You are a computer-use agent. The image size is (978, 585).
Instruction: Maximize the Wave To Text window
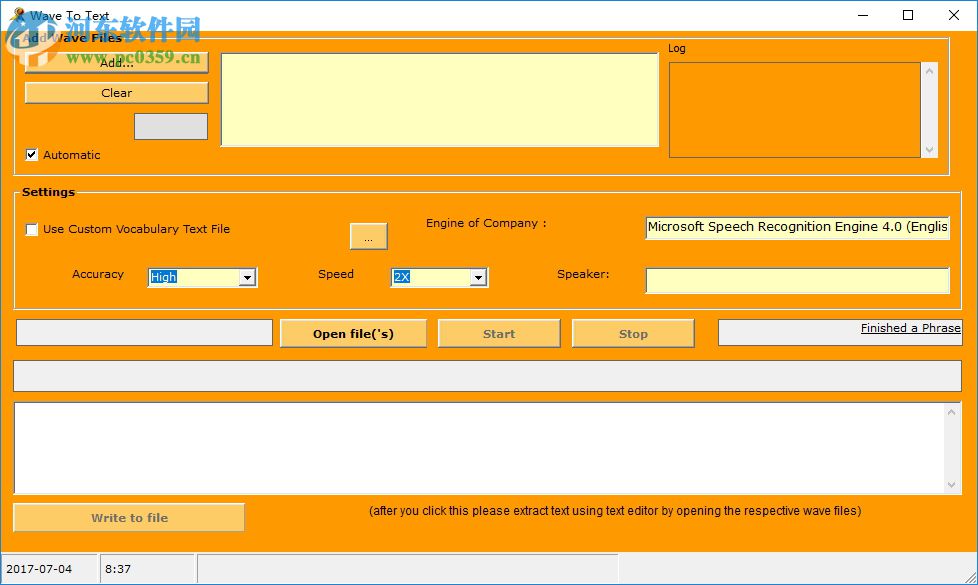coord(908,15)
